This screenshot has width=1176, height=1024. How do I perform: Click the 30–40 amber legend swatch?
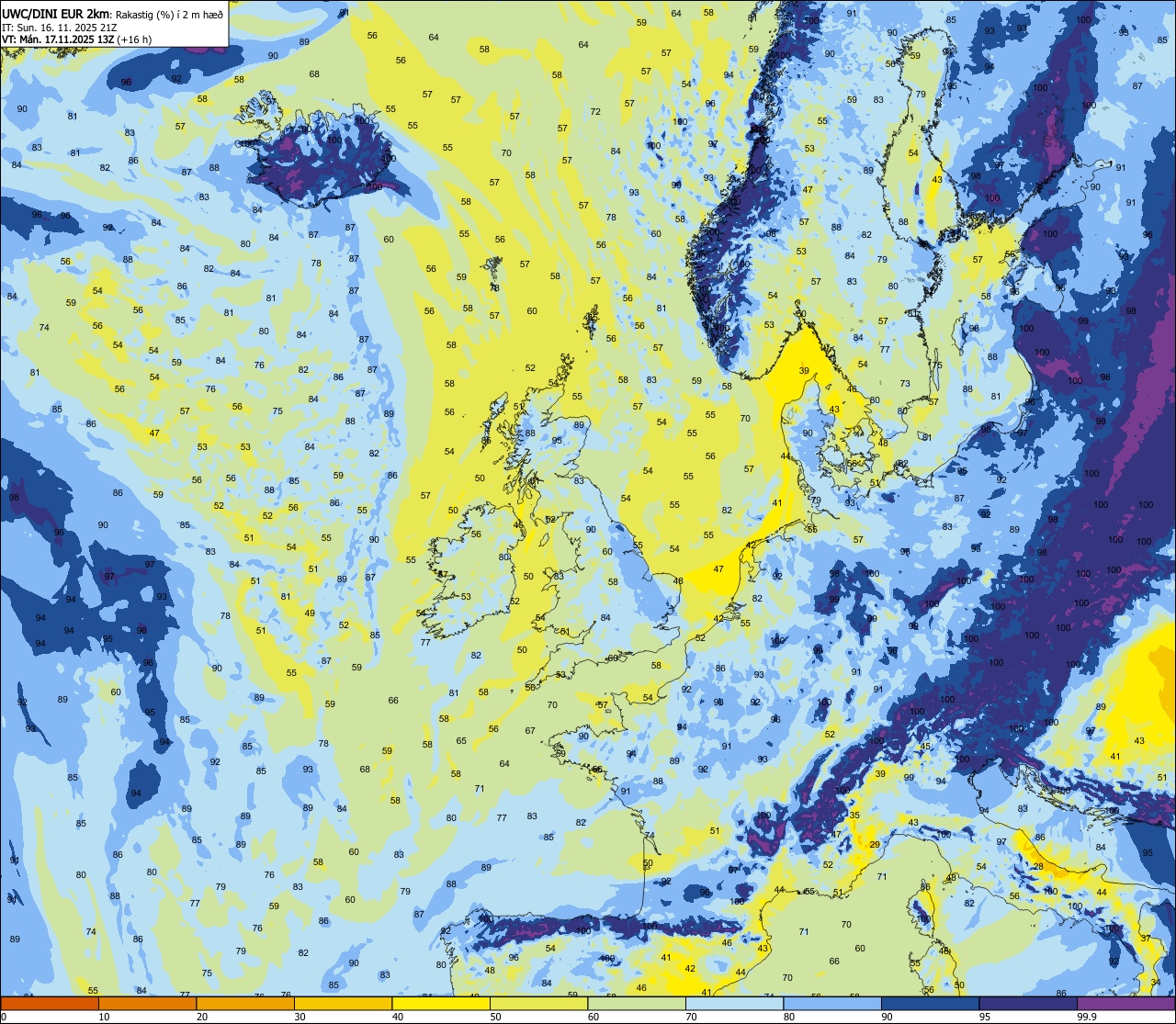pos(343,1003)
